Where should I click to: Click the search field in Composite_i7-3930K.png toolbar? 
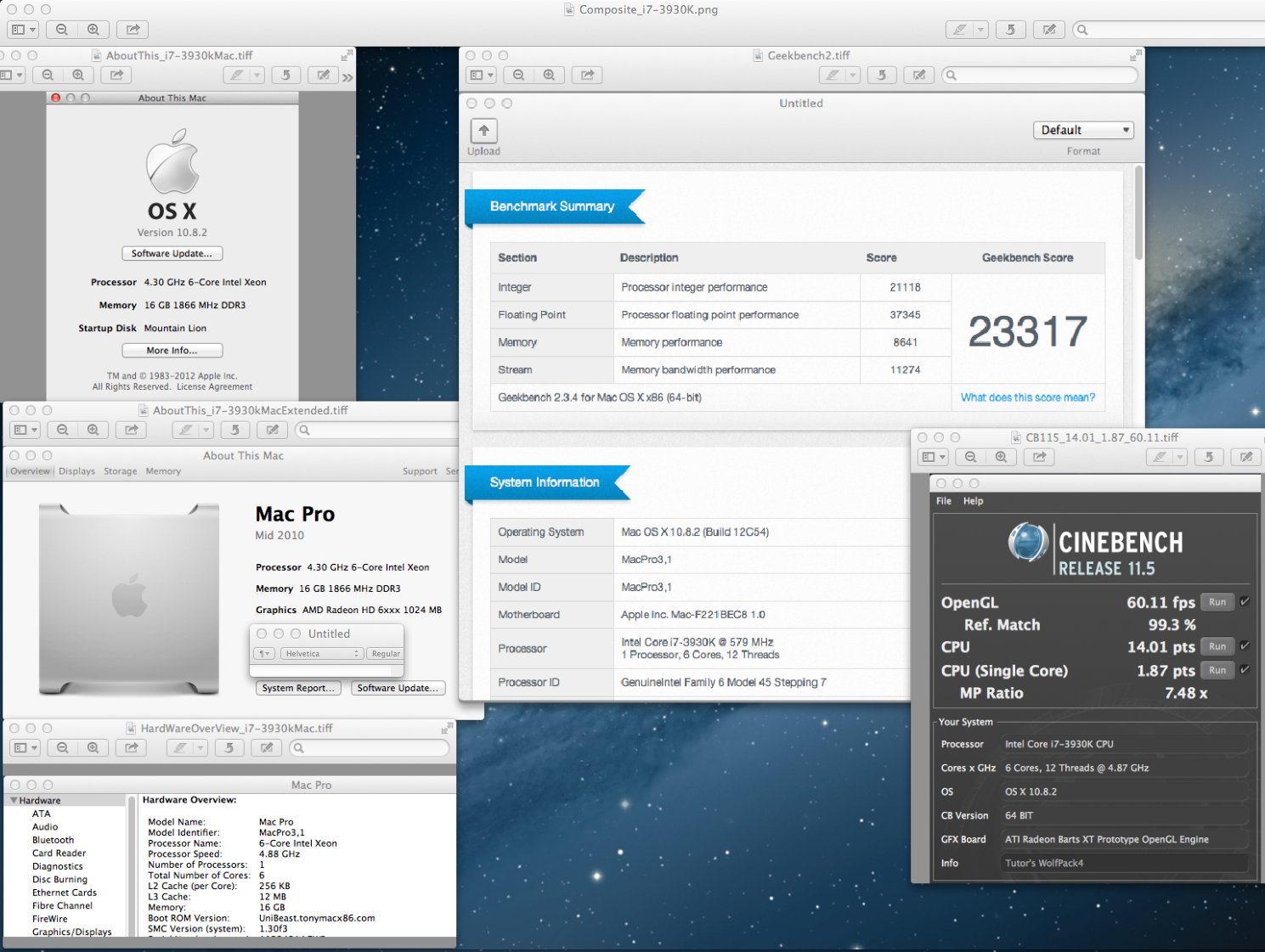click(1169, 30)
